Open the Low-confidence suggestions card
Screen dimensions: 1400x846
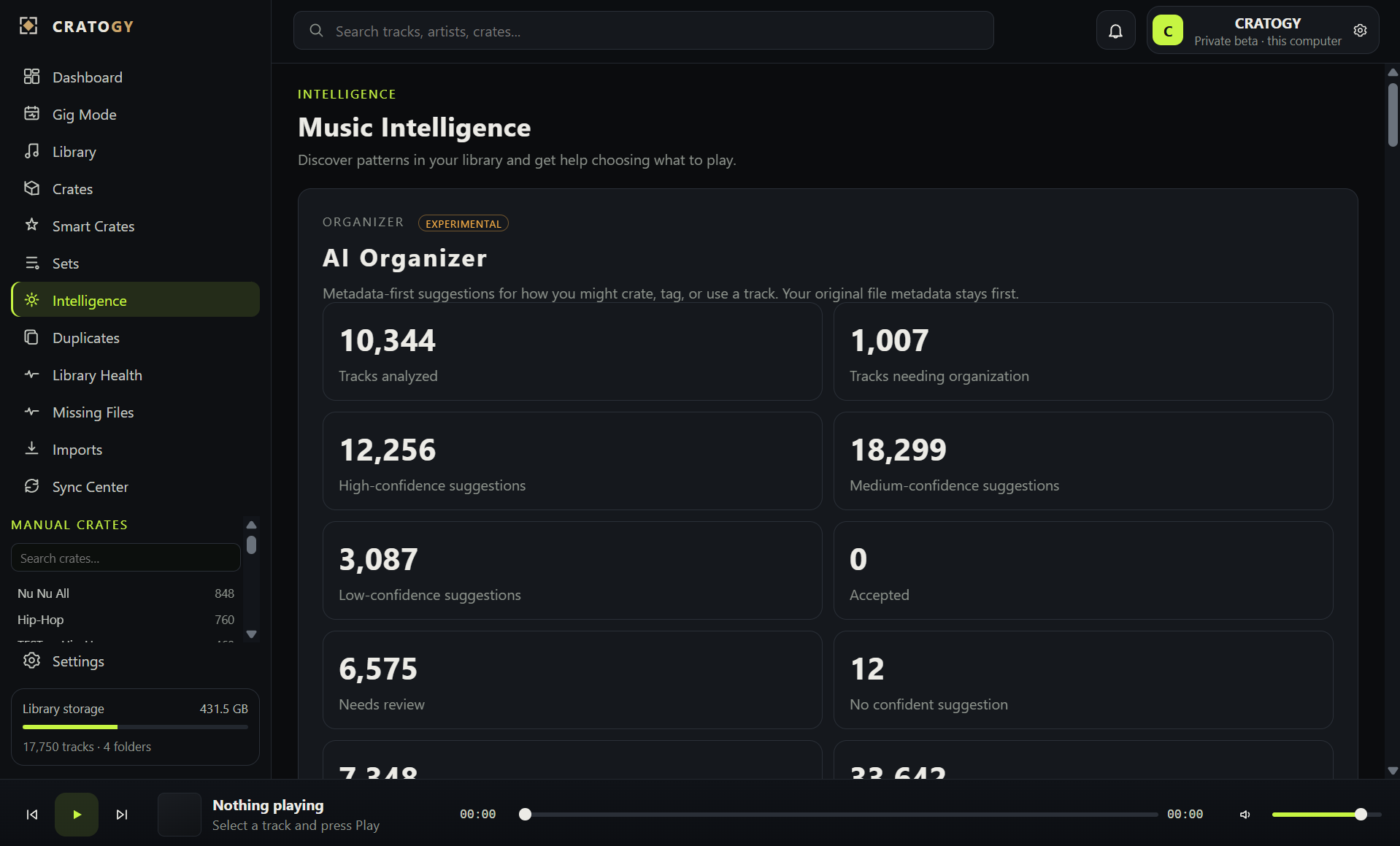coord(572,571)
